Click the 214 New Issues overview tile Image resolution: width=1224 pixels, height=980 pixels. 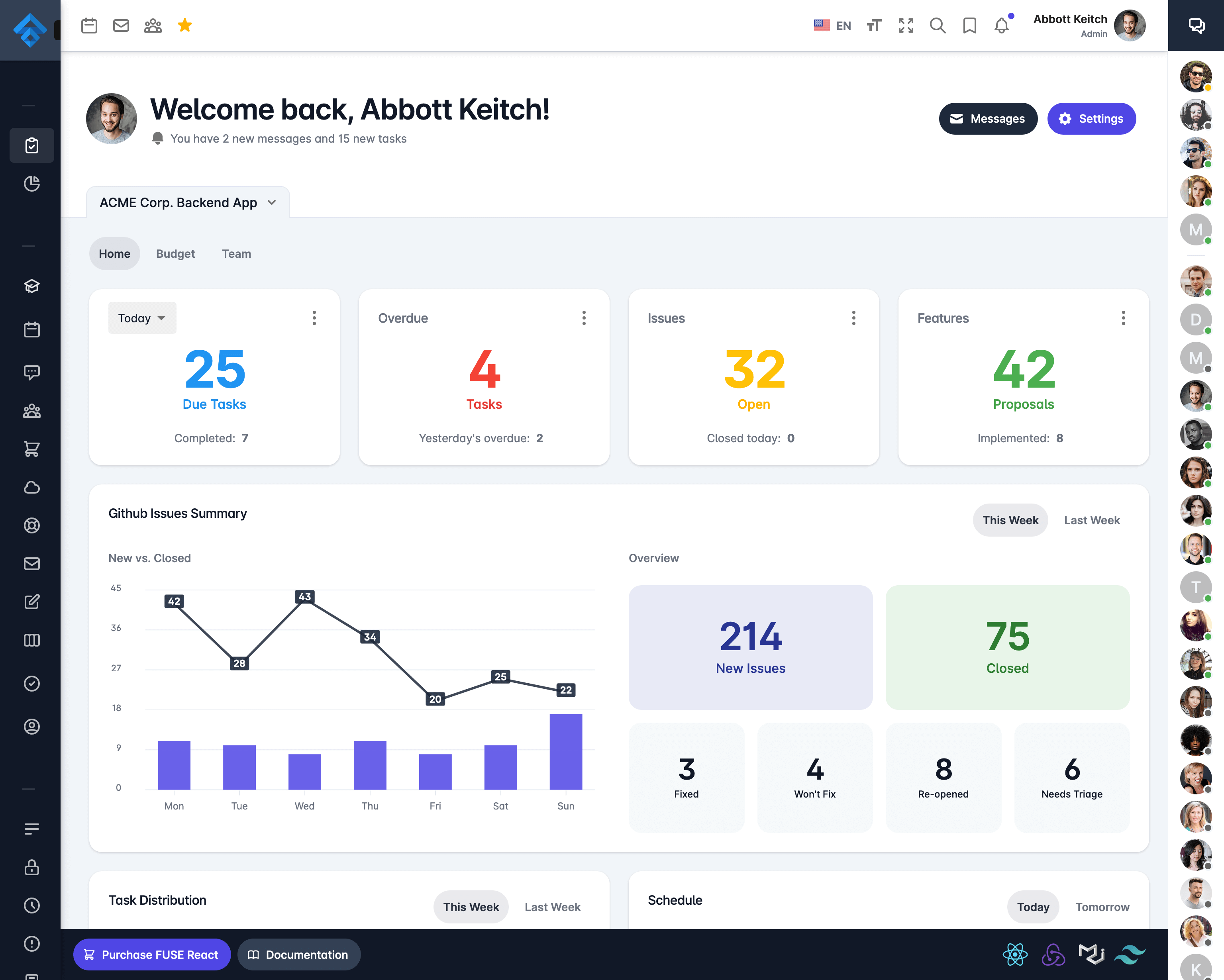point(751,647)
